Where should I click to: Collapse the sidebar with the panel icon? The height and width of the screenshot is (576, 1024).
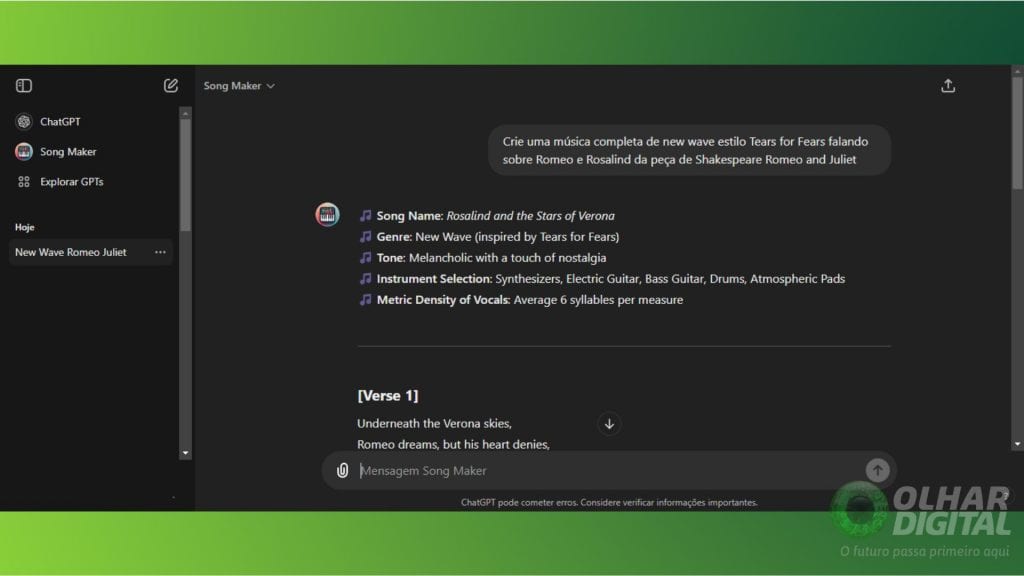click(24, 86)
